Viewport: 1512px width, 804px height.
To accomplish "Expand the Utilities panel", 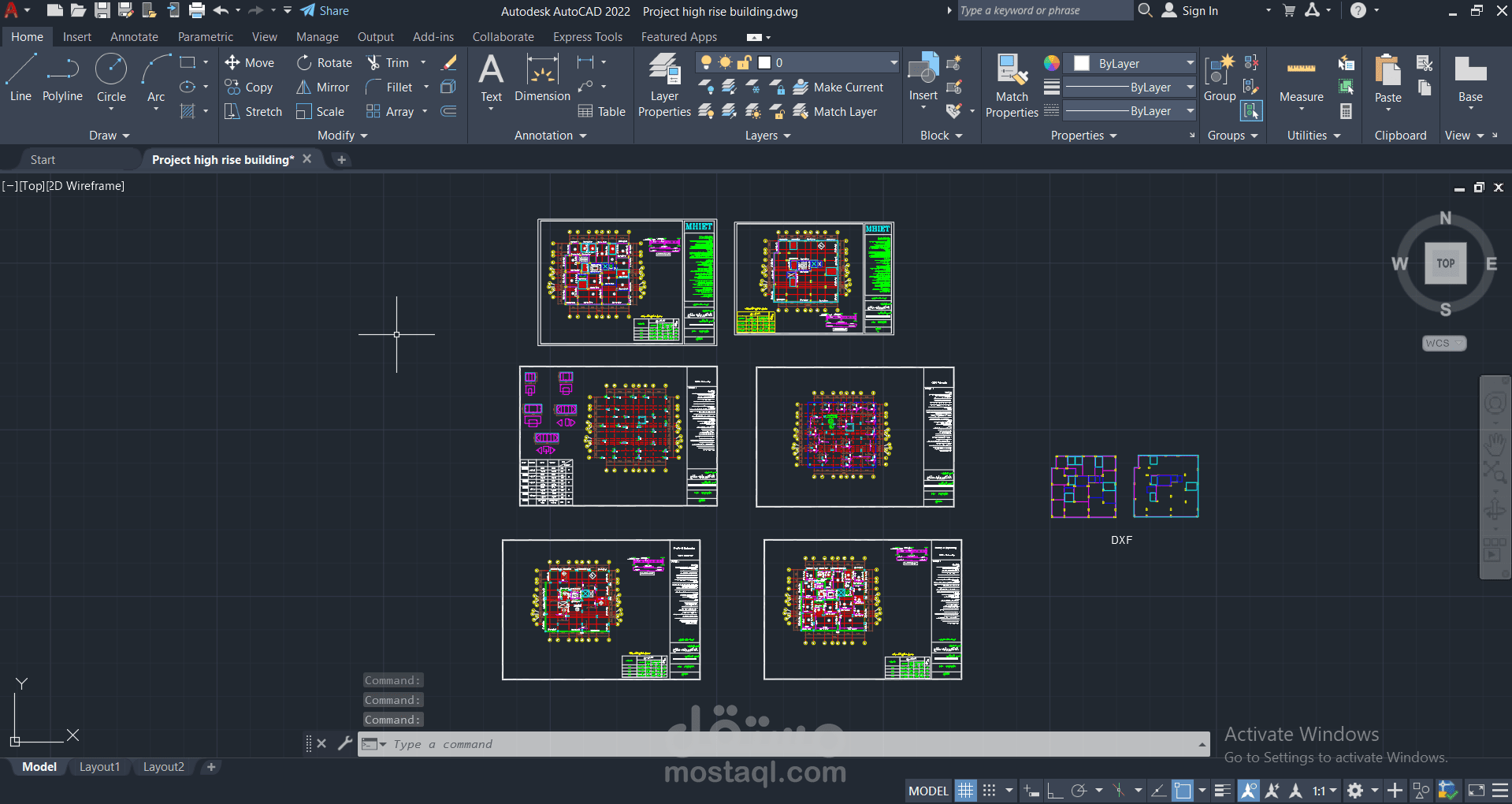I will pos(1313,136).
